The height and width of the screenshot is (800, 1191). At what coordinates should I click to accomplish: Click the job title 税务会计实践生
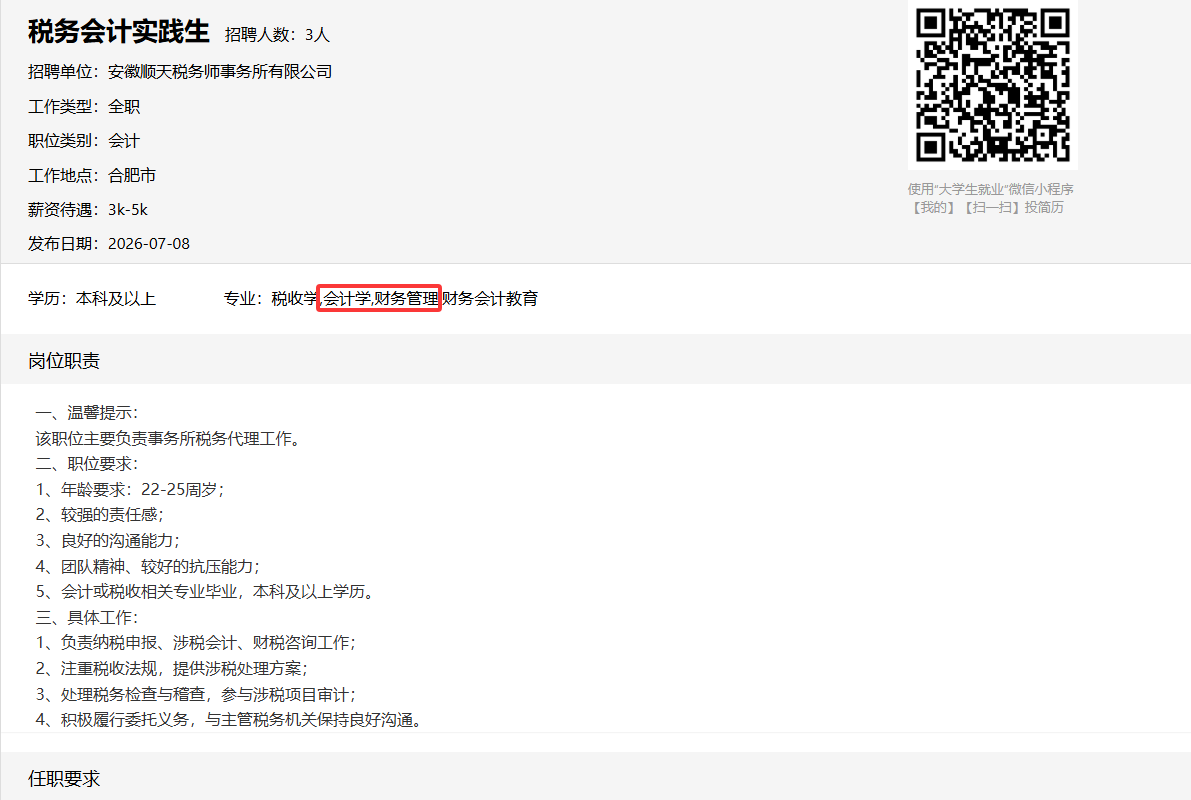point(118,32)
